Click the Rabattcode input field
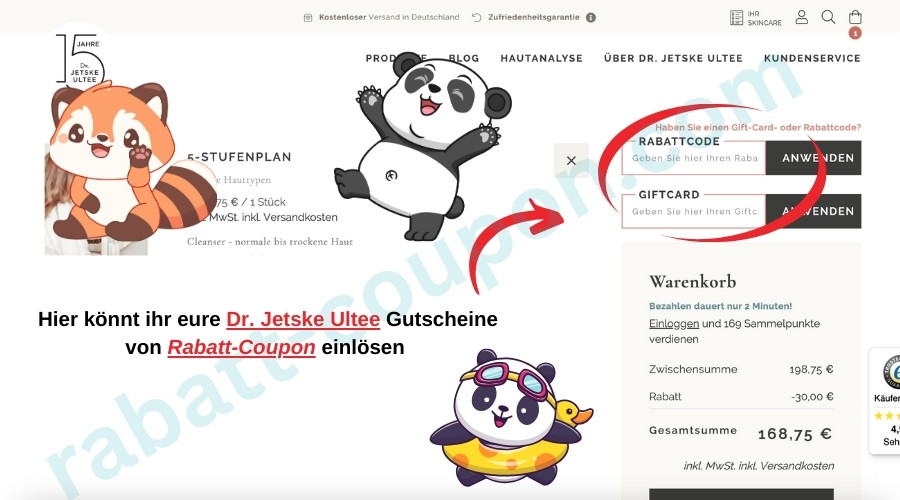Image resolution: width=900 pixels, height=500 pixels. [694, 158]
